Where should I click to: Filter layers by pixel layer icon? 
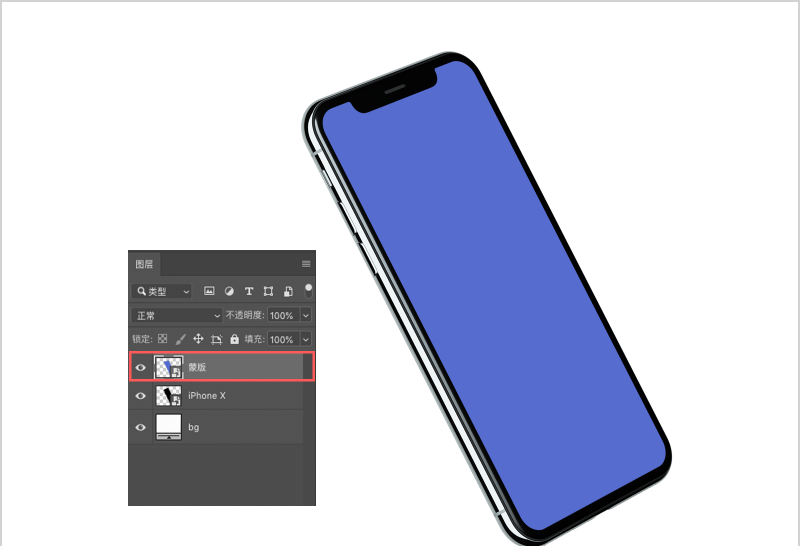[x=209, y=291]
